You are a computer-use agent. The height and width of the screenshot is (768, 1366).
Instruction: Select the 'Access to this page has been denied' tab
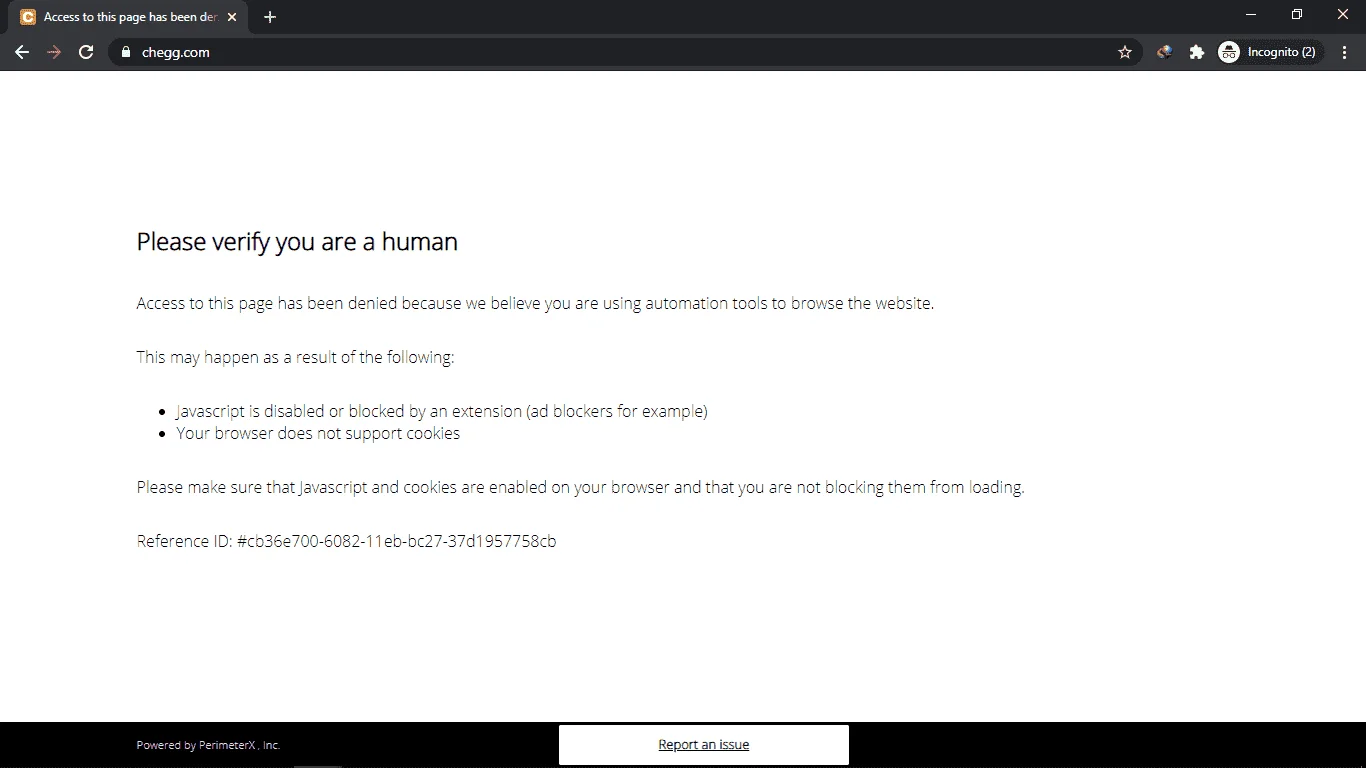click(x=128, y=17)
